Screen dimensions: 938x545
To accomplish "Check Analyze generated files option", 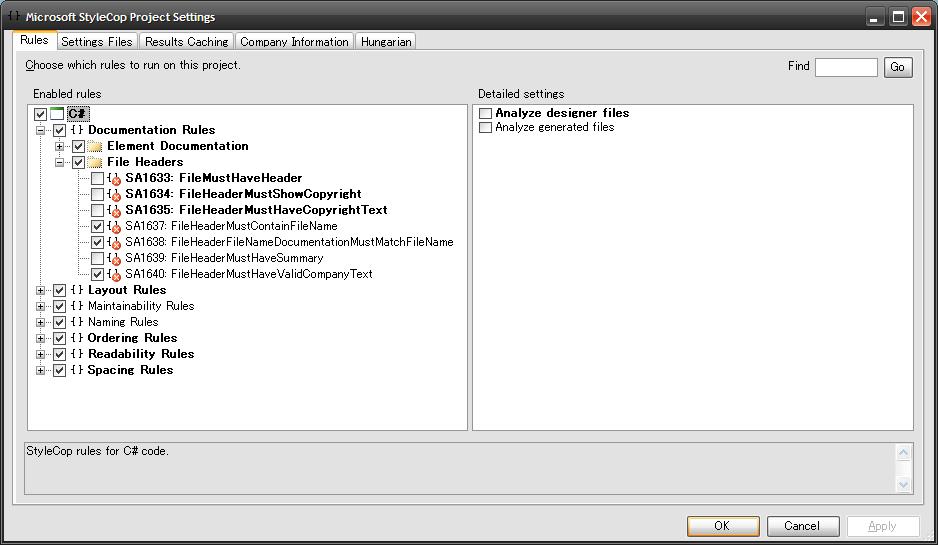I will coord(486,127).
